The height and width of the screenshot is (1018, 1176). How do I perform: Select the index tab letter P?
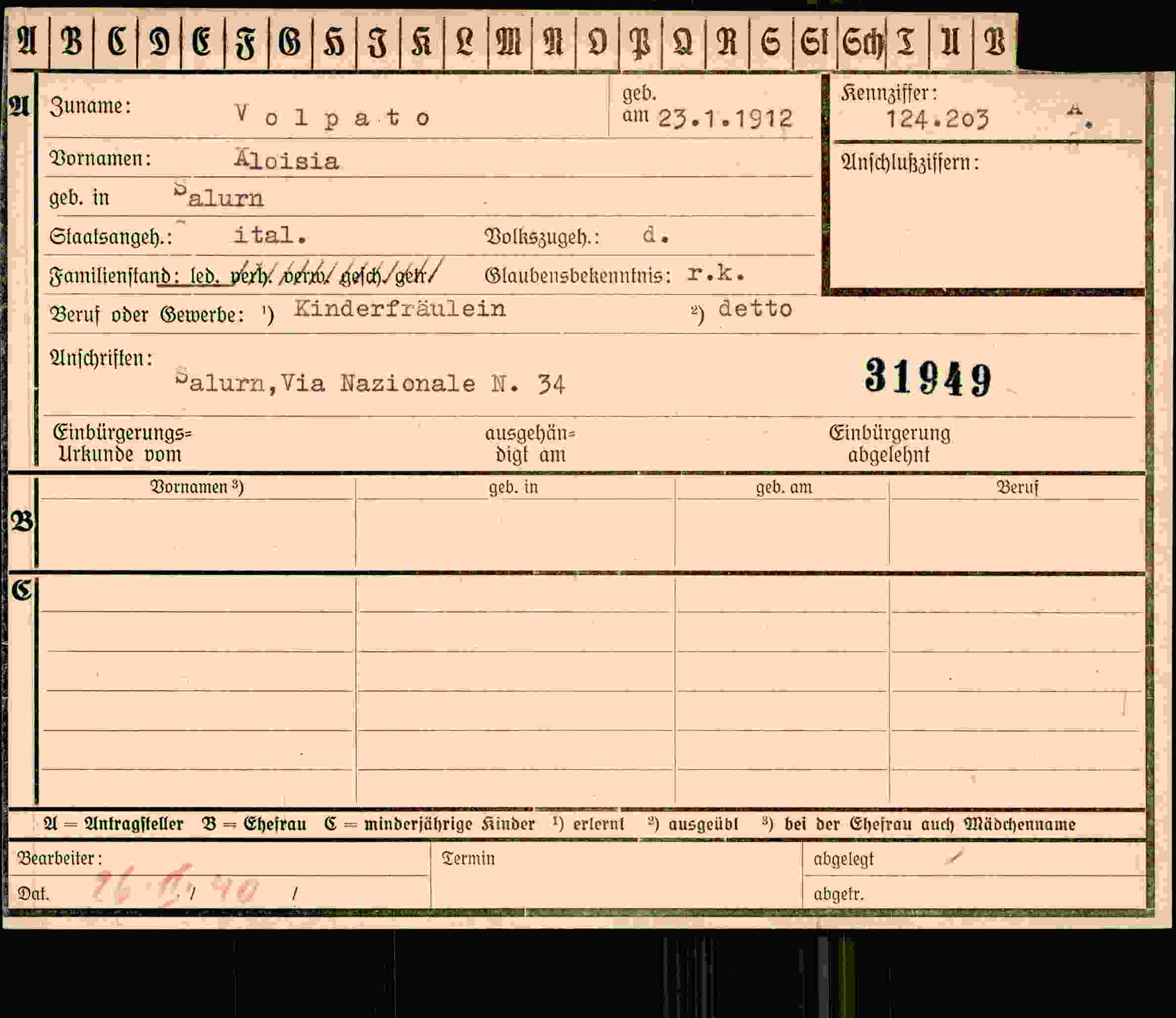640,42
